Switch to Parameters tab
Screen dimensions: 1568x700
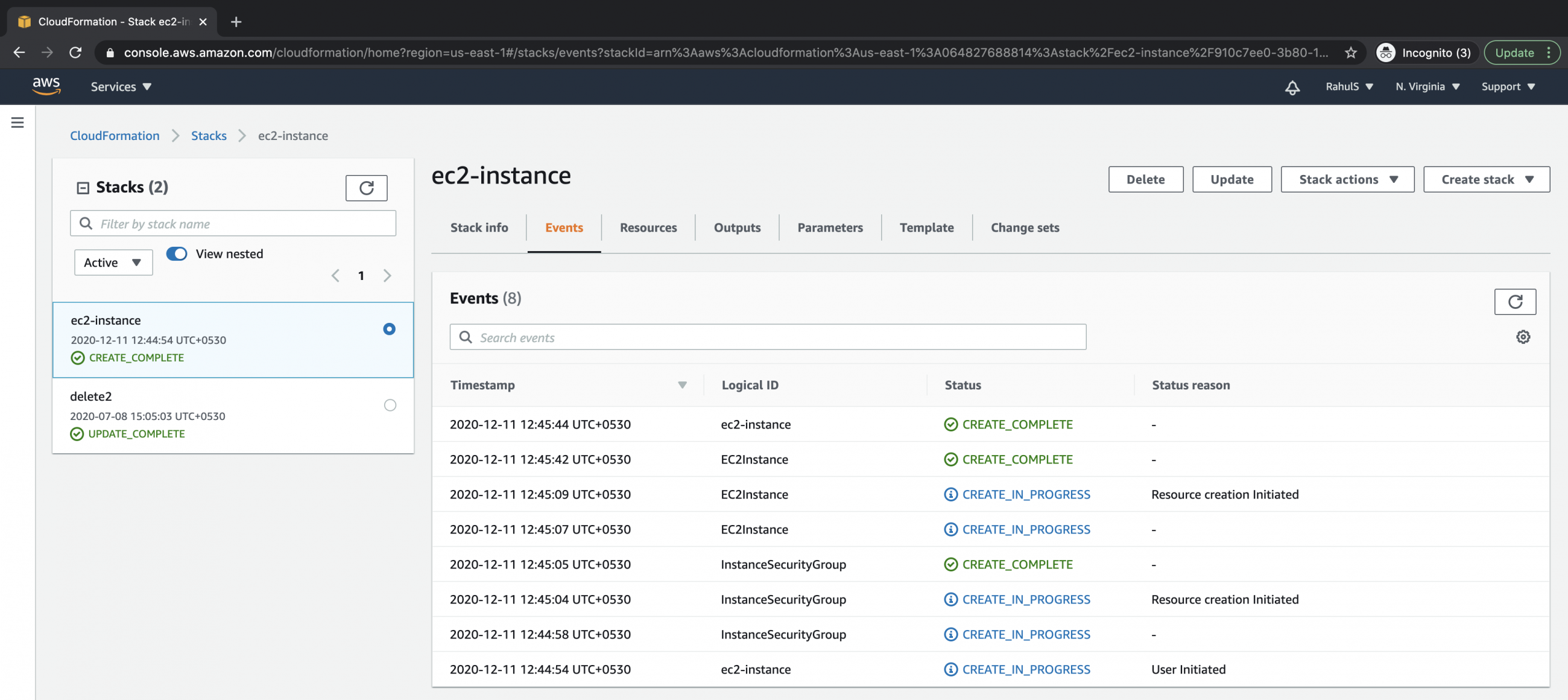pos(830,227)
